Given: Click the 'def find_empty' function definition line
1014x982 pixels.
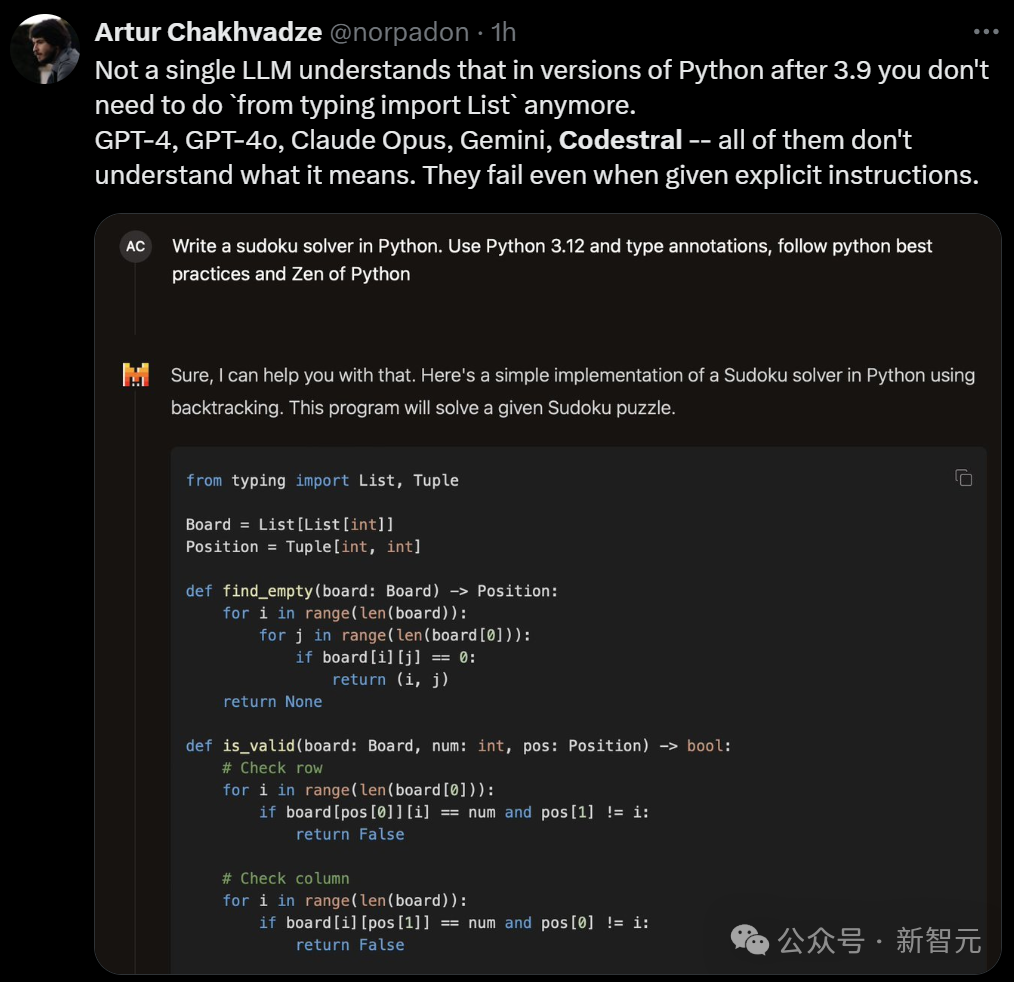Looking at the screenshot, I should point(372,591).
